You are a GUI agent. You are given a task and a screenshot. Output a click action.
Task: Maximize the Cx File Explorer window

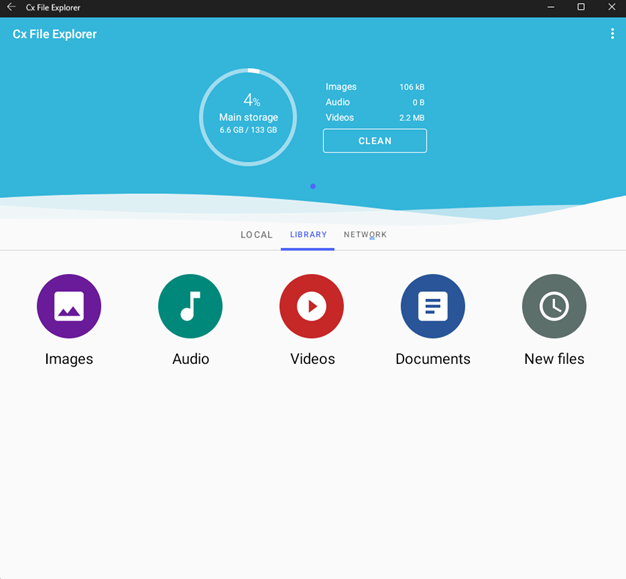[x=581, y=7]
